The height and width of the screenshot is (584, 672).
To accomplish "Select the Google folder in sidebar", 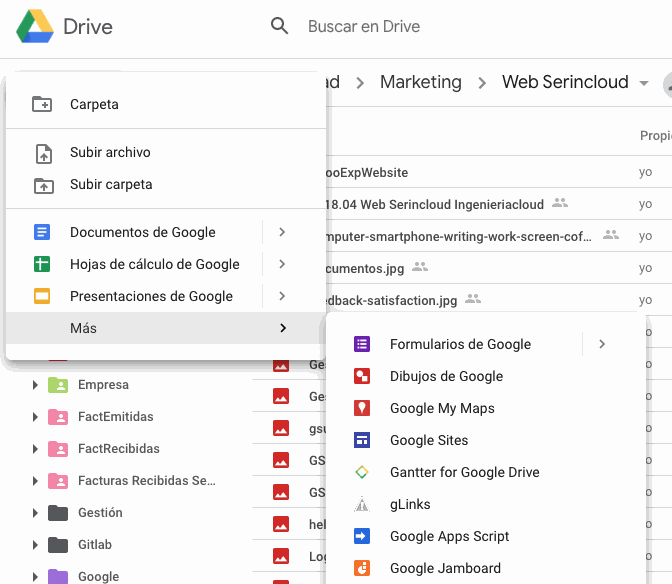I will tap(99, 576).
